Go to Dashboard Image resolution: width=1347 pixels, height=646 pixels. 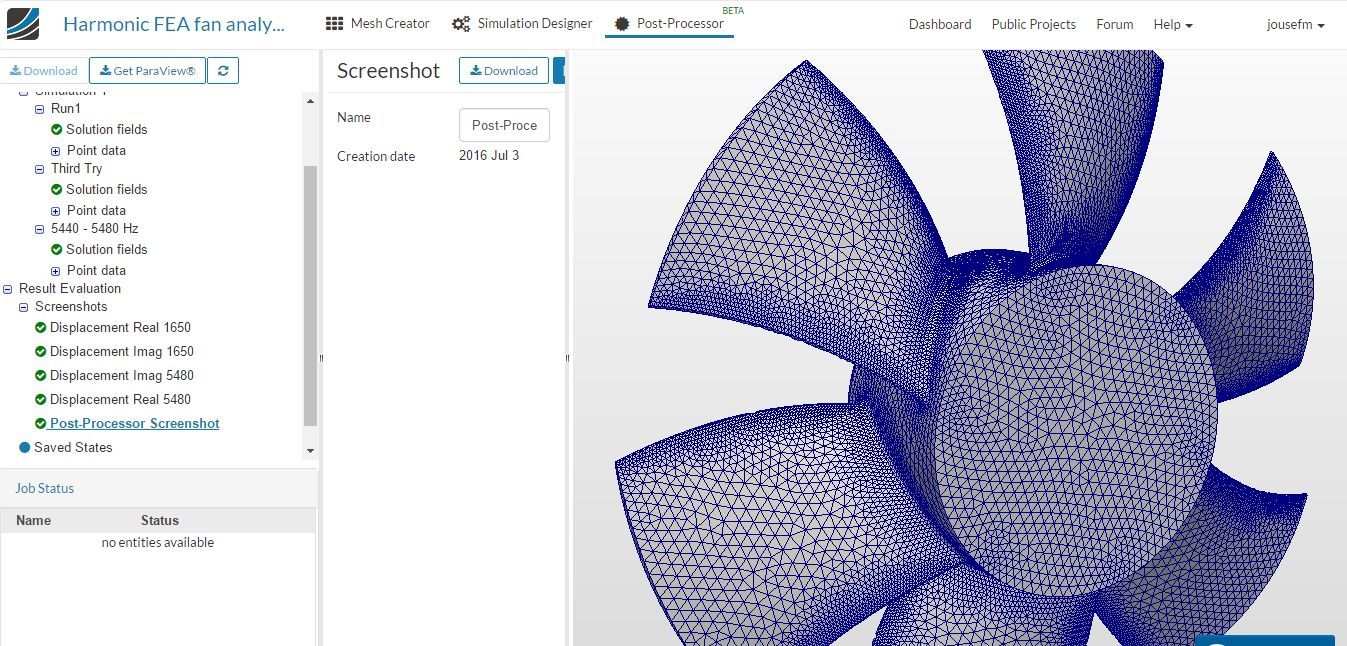[940, 24]
